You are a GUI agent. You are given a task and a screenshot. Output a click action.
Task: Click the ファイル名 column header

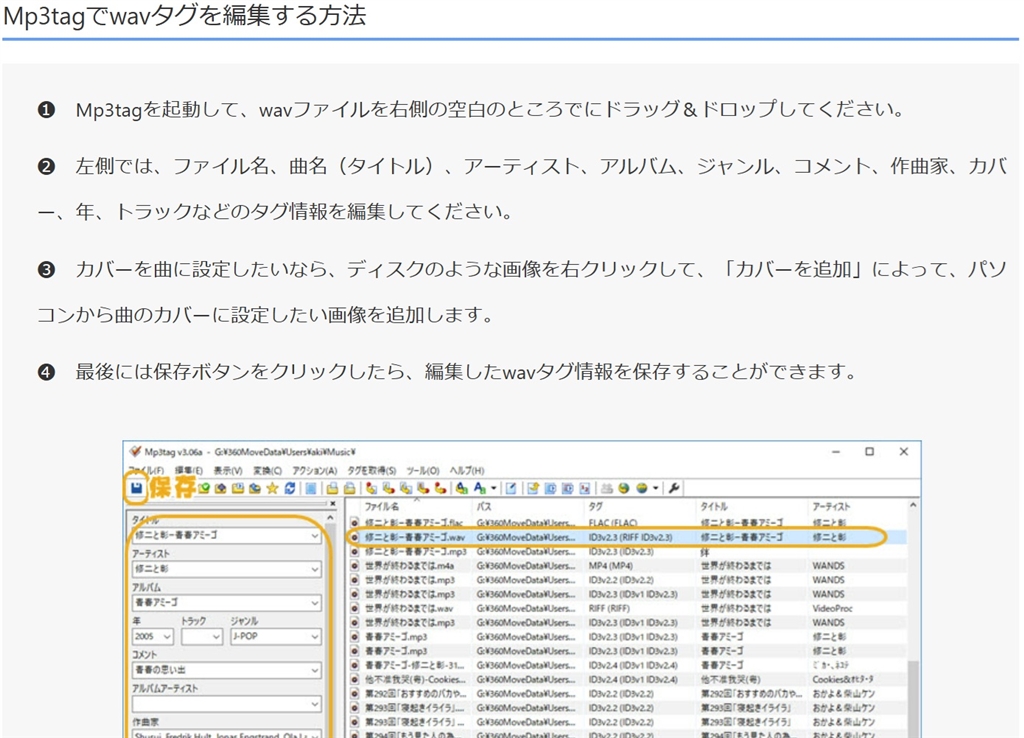[x=382, y=507]
